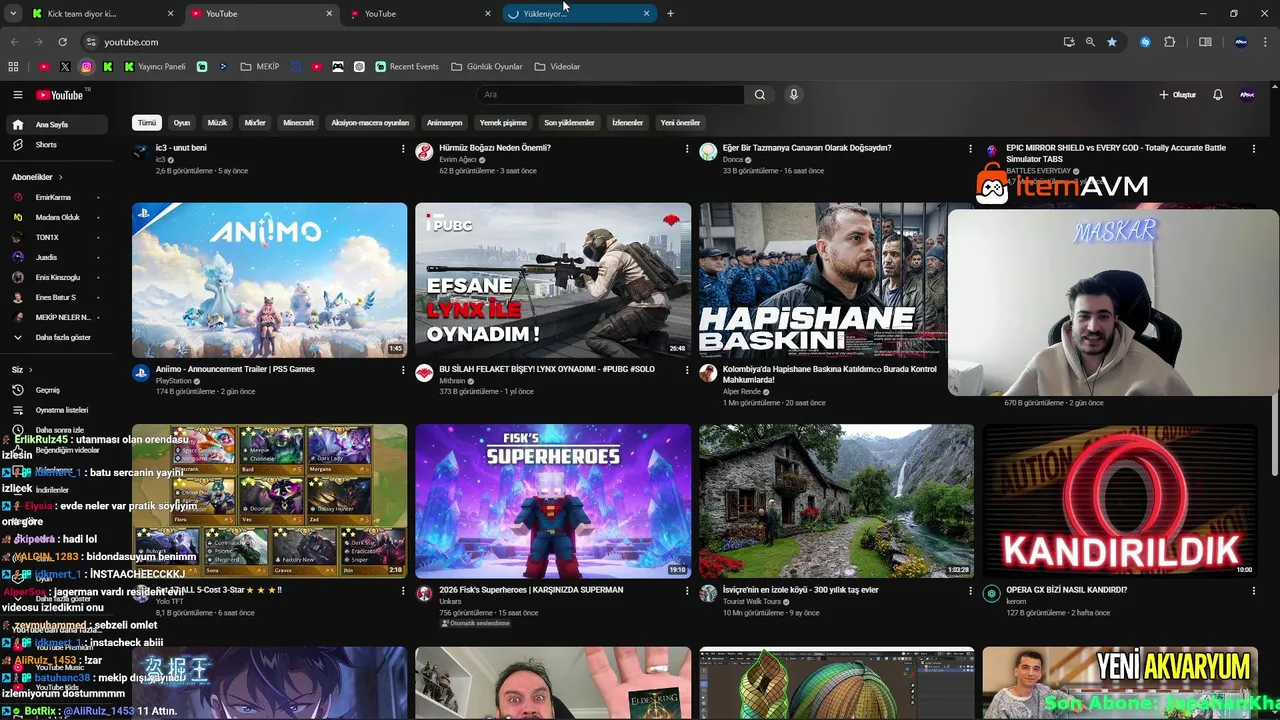Open the Shazam extension icon

pos(1146,42)
